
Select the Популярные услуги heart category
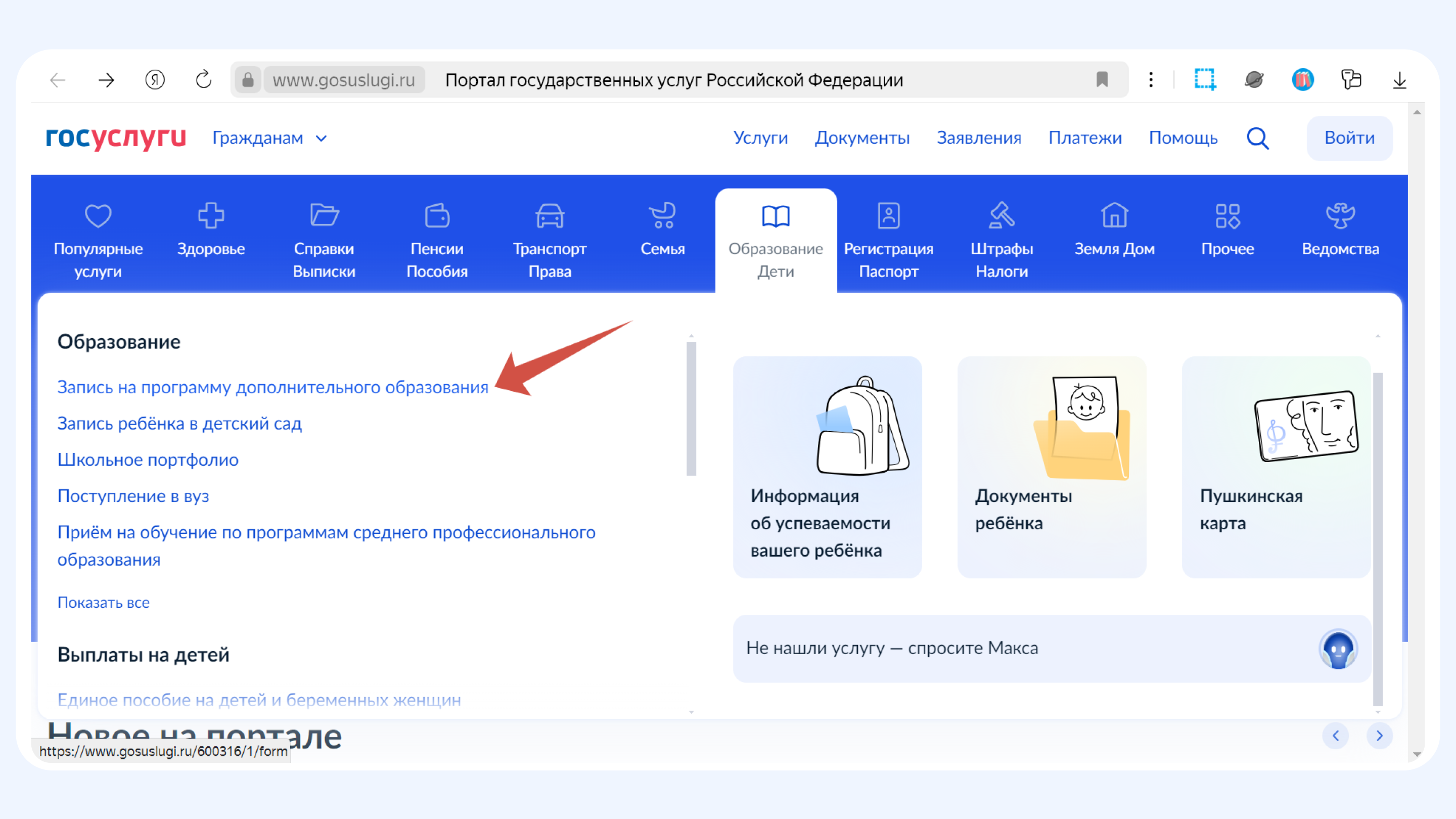[x=98, y=240]
